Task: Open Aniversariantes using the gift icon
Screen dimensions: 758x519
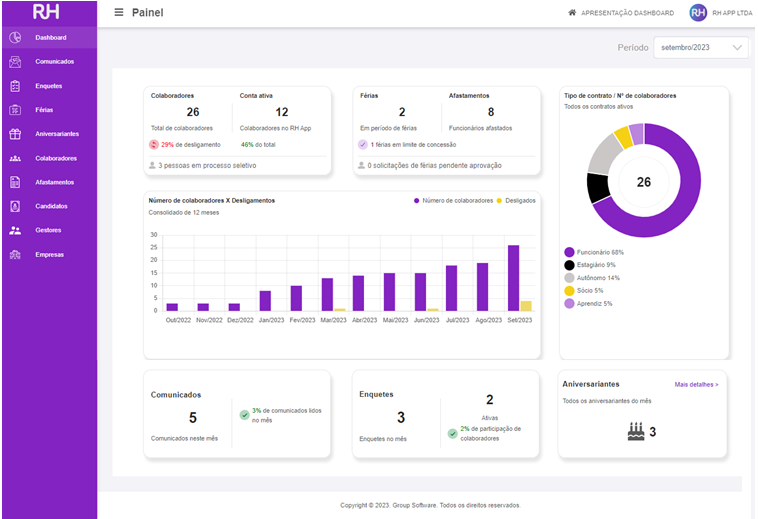Action: (x=15, y=134)
